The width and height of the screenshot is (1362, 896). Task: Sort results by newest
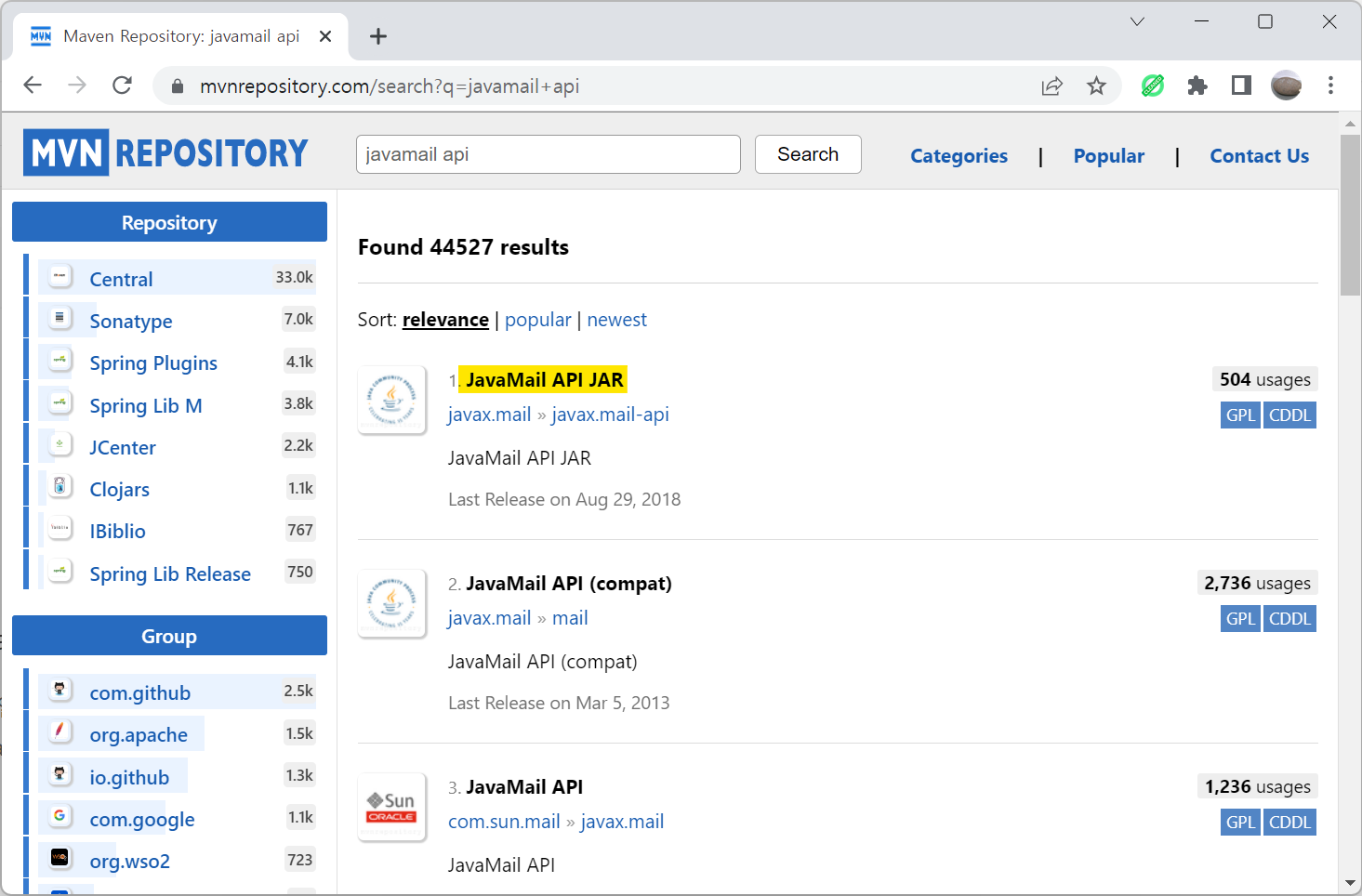(616, 320)
